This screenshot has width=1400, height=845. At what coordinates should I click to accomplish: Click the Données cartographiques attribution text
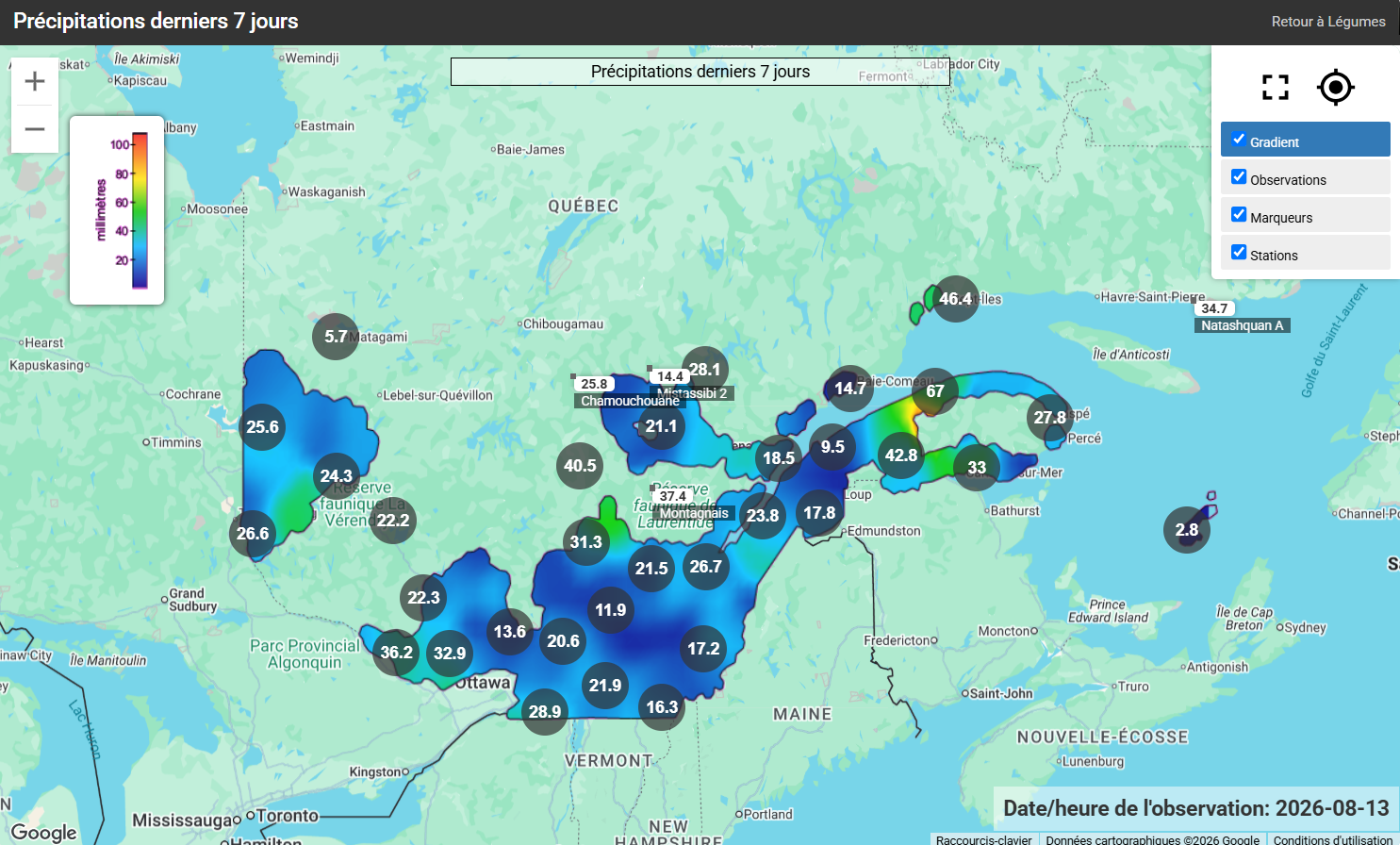1152,839
